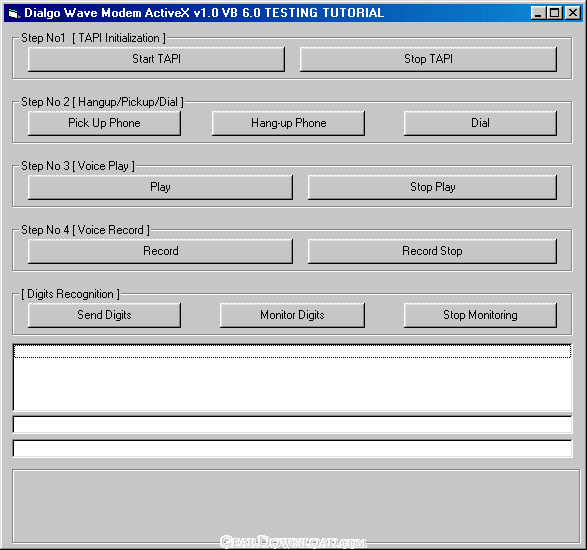Click the Record Stop button
Viewport: 587px width, 550px height.
432,251
